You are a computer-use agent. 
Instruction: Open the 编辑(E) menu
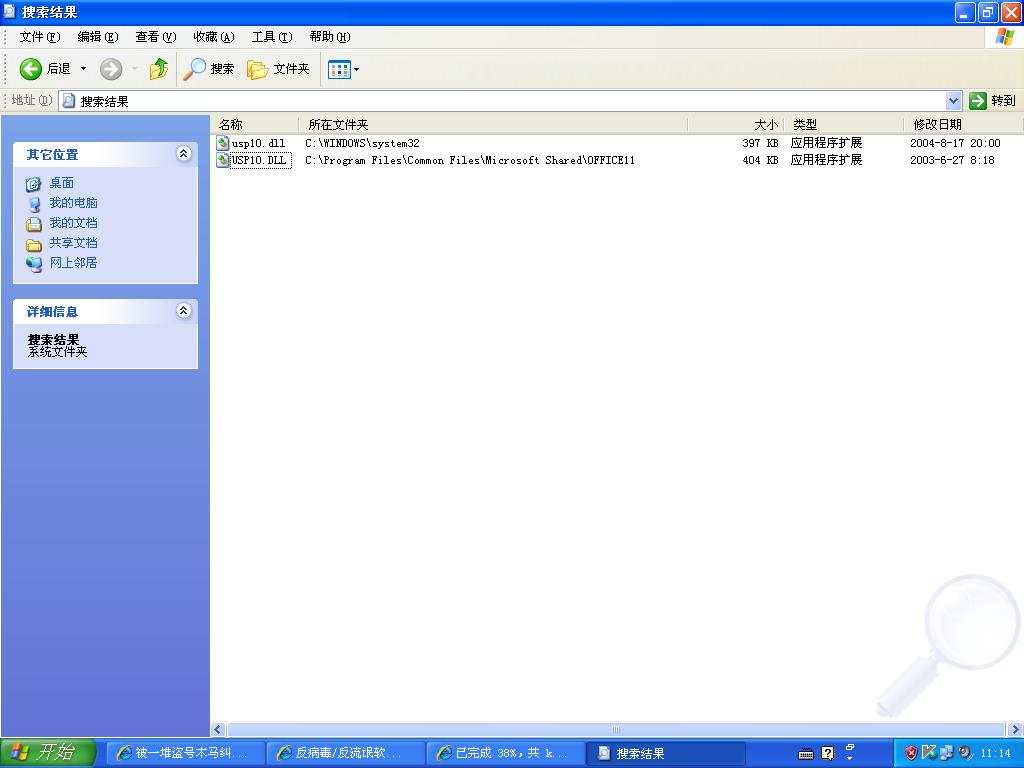tap(97, 37)
